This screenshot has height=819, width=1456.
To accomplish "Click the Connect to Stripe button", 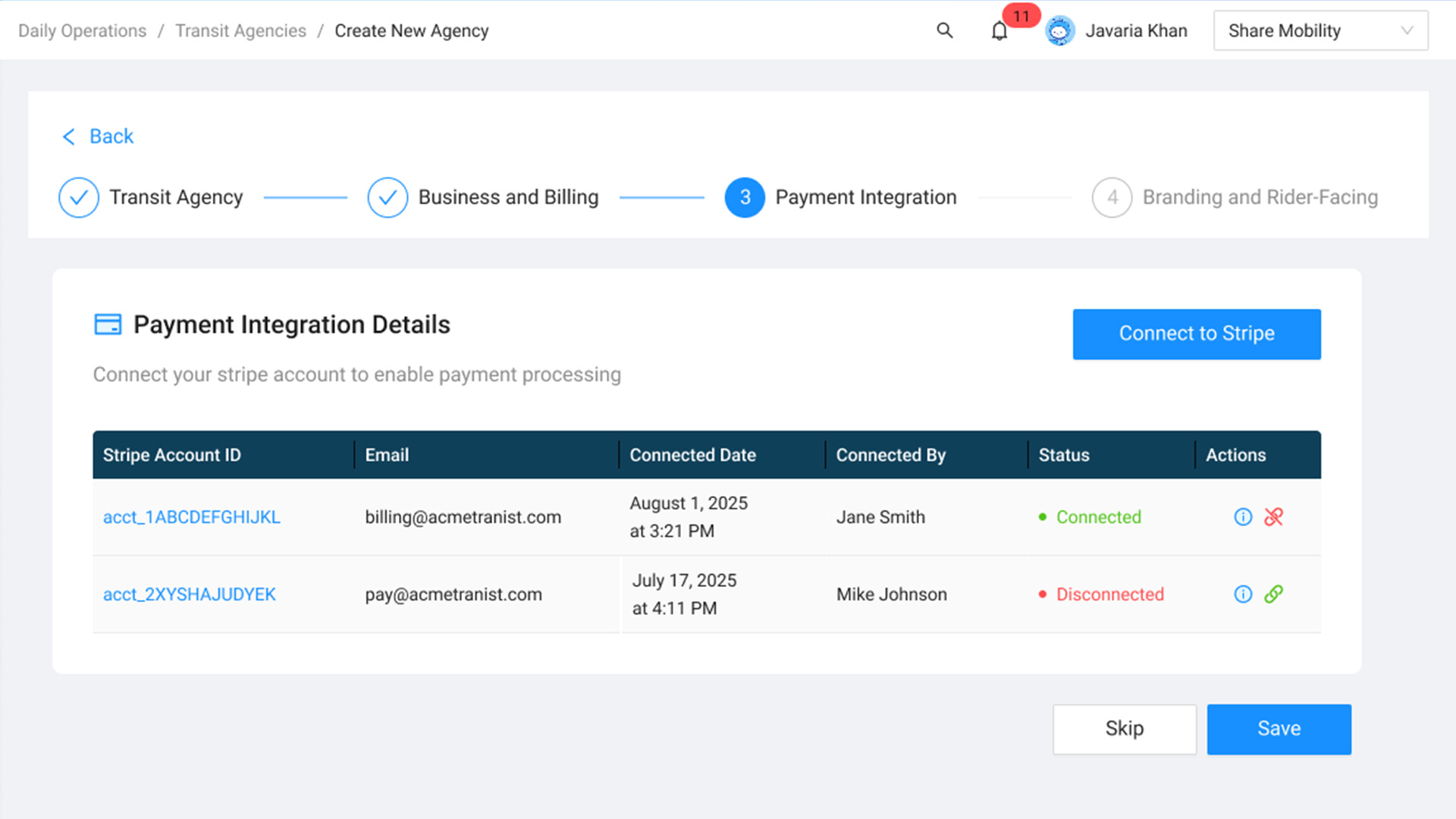I will tap(1196, 334).
